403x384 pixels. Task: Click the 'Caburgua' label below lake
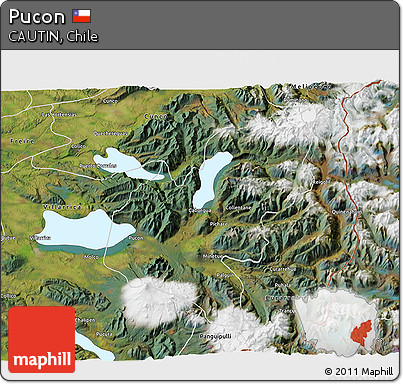pyautogui.click(x=200, y=211)
